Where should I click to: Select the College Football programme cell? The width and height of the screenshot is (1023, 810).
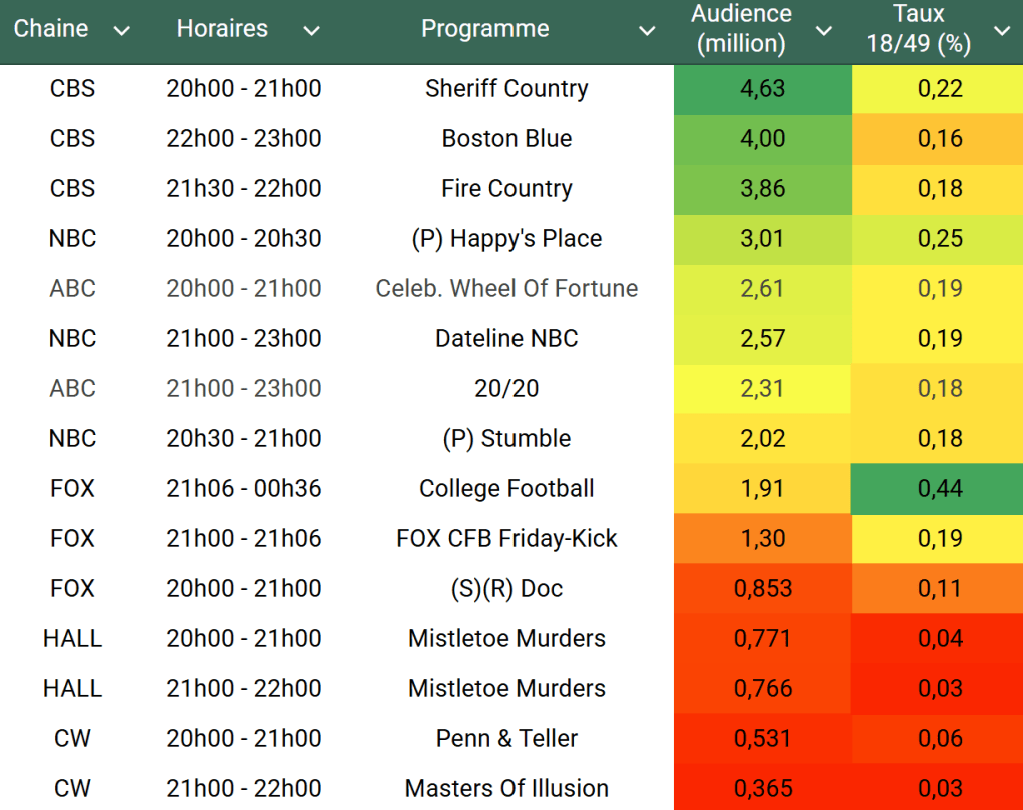click(x=506, y=488)
